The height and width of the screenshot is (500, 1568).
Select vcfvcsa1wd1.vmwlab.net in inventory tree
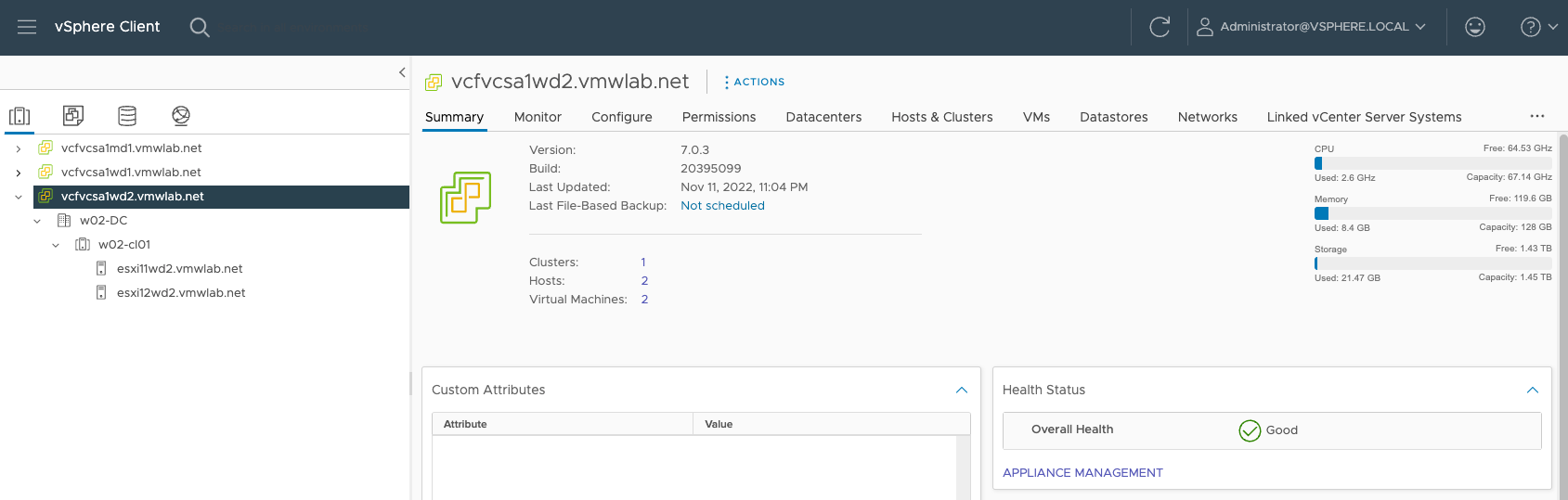[x=132, y=172]
